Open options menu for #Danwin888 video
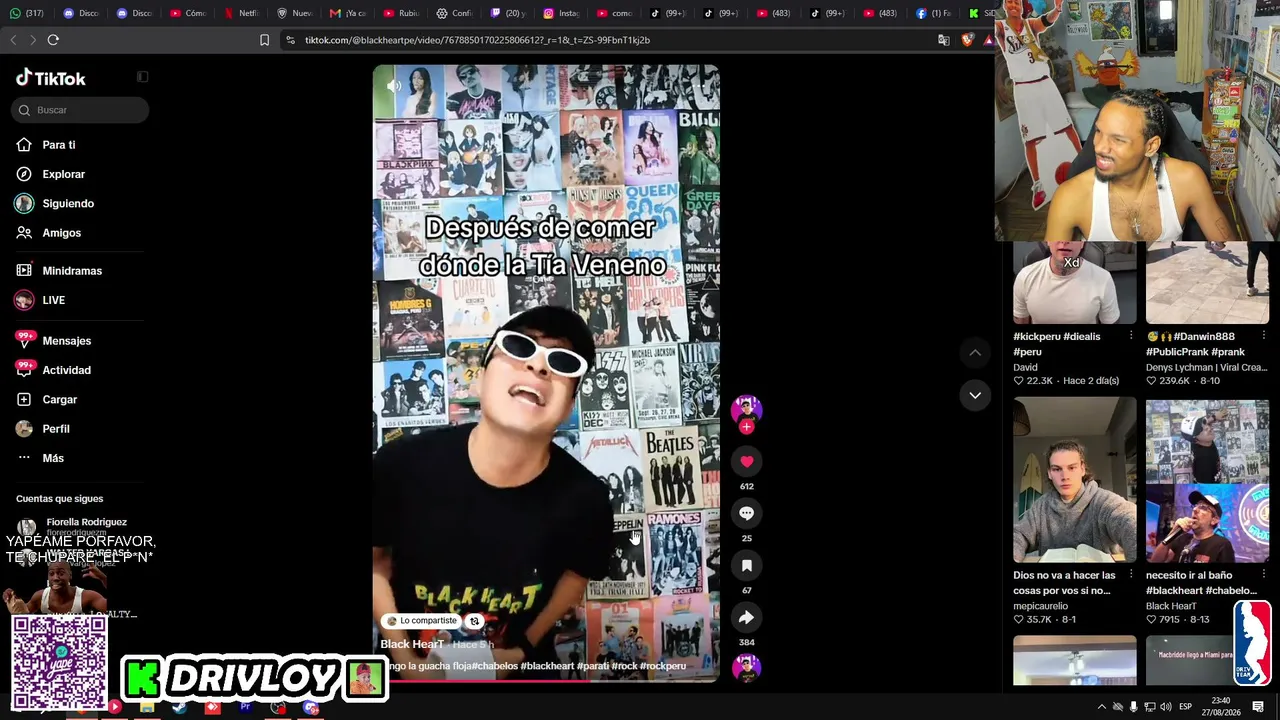 tap(1263, 336)
